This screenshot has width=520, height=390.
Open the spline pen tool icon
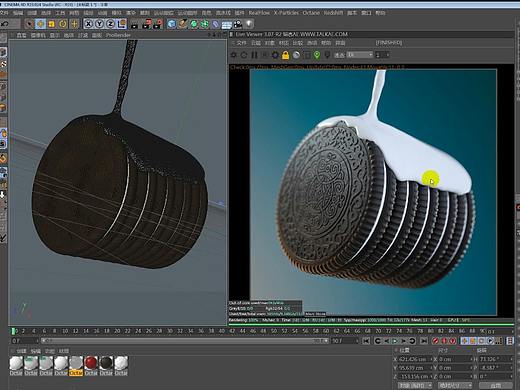(x=183, y=24)
